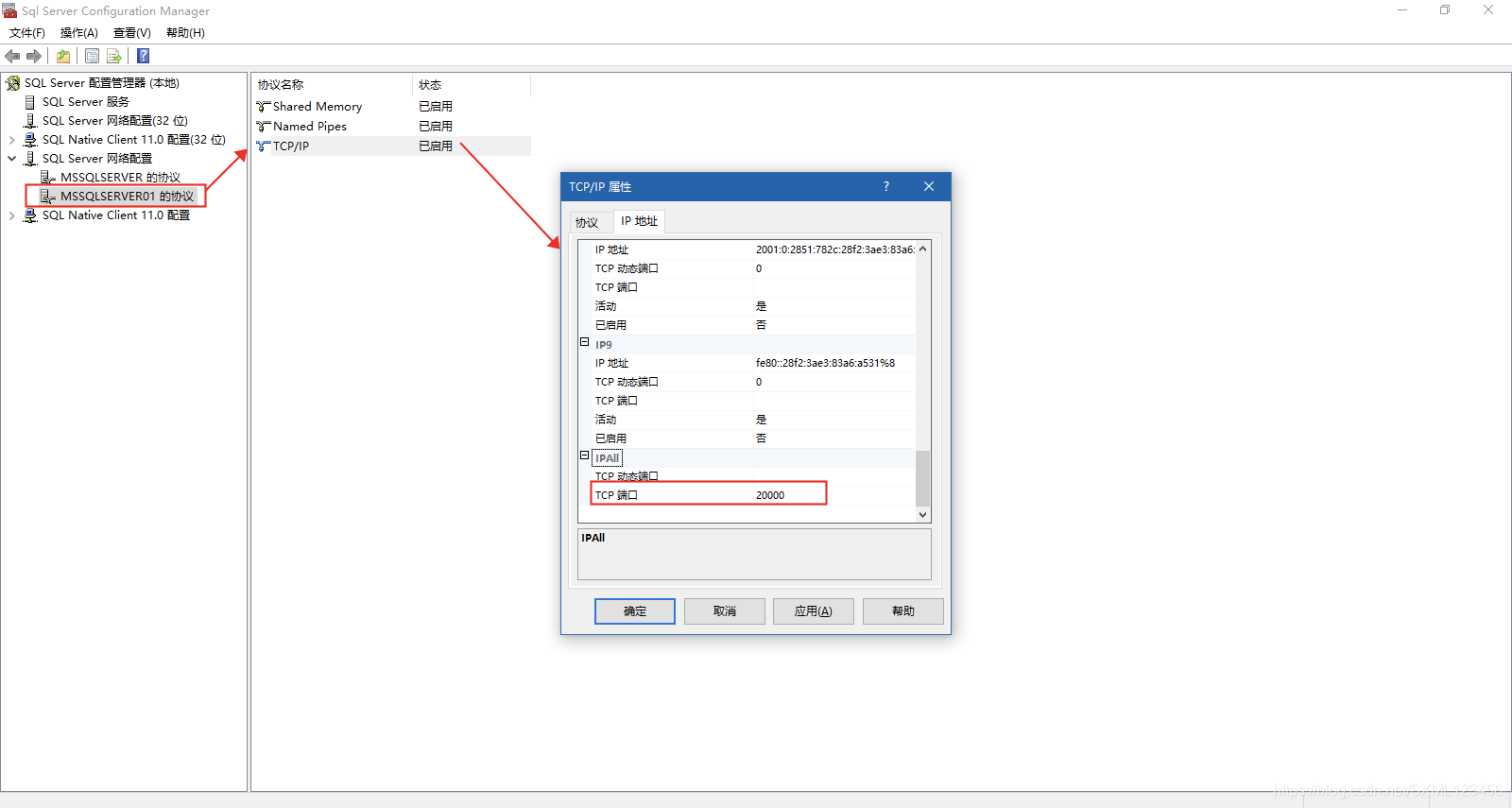
Task: Click the MSSQLSERVER 的协议 protocol icon
Action: pos(48,178)
